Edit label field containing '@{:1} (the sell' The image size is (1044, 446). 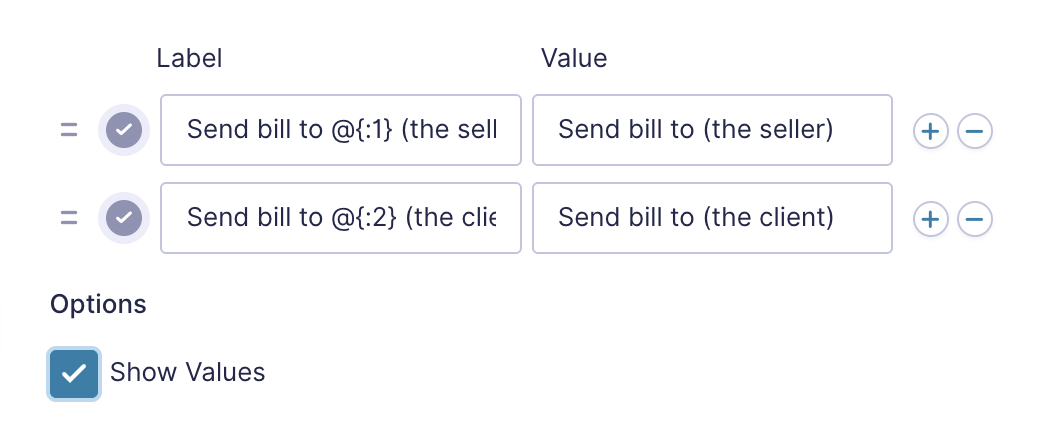[x=341, y=130]
